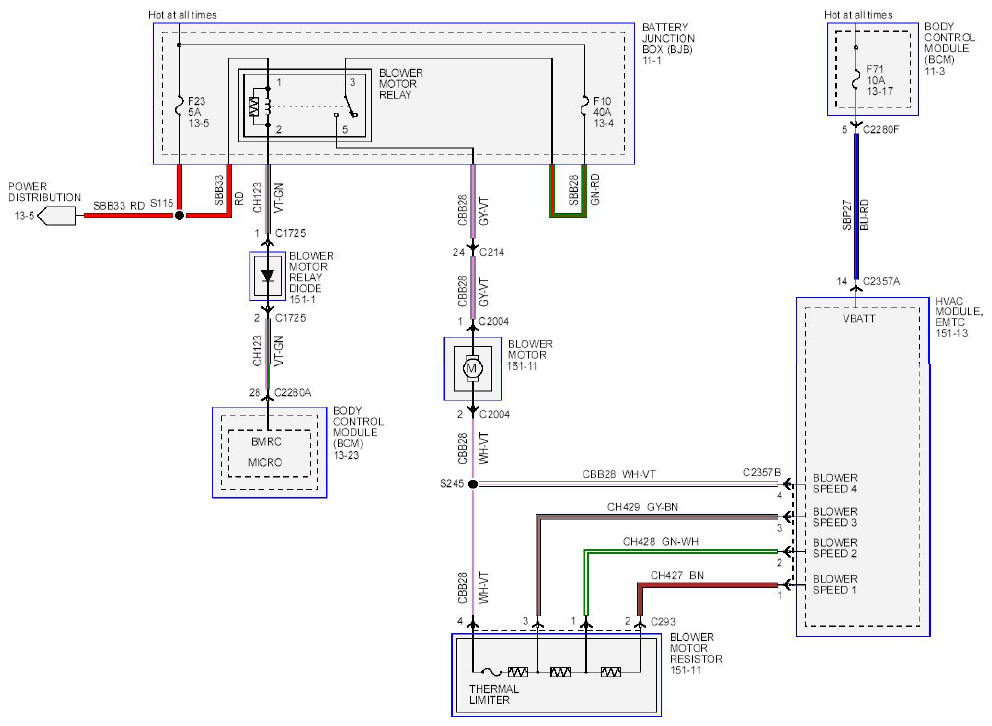Click the CH429 GY-BN wire label
This screenshot has height=726, width=992.
[642, 507]
